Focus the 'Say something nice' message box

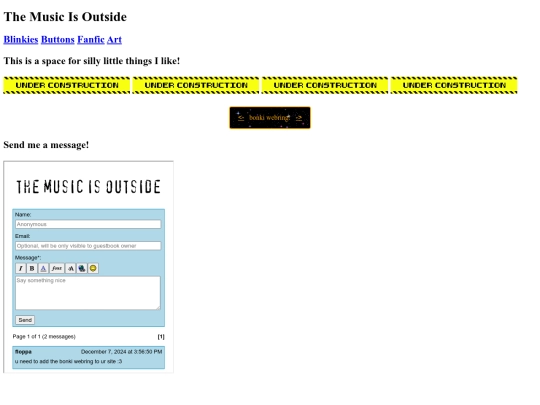point(88,293)
